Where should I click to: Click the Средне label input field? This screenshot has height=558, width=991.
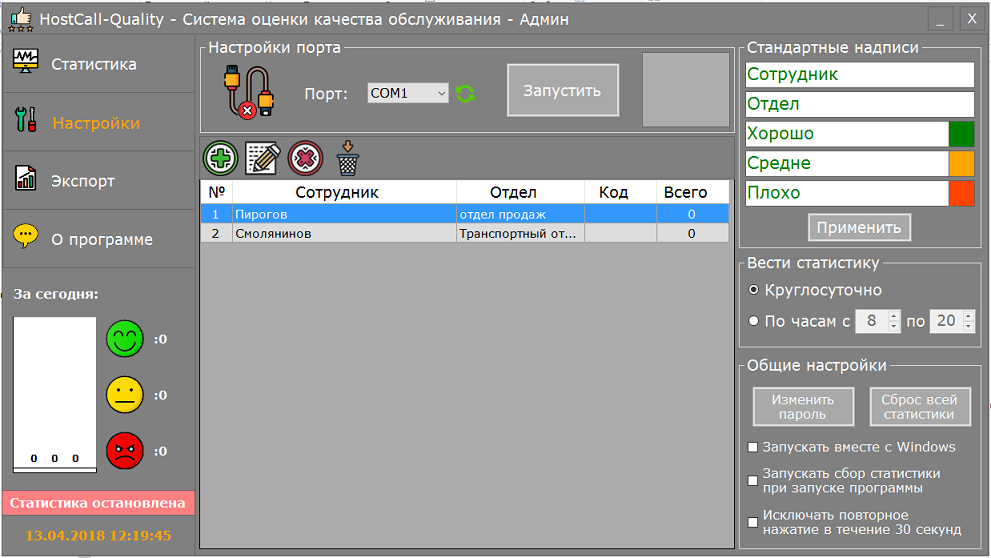847,164
